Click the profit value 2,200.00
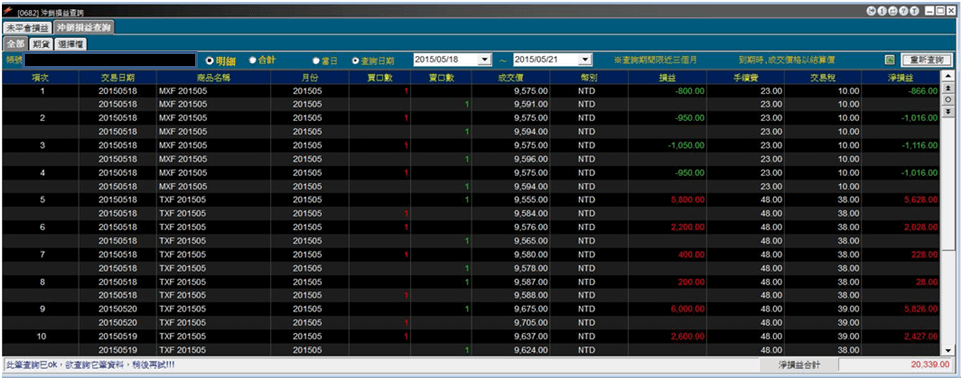Viewport: 962px width, 379px height. pos(687,227)
